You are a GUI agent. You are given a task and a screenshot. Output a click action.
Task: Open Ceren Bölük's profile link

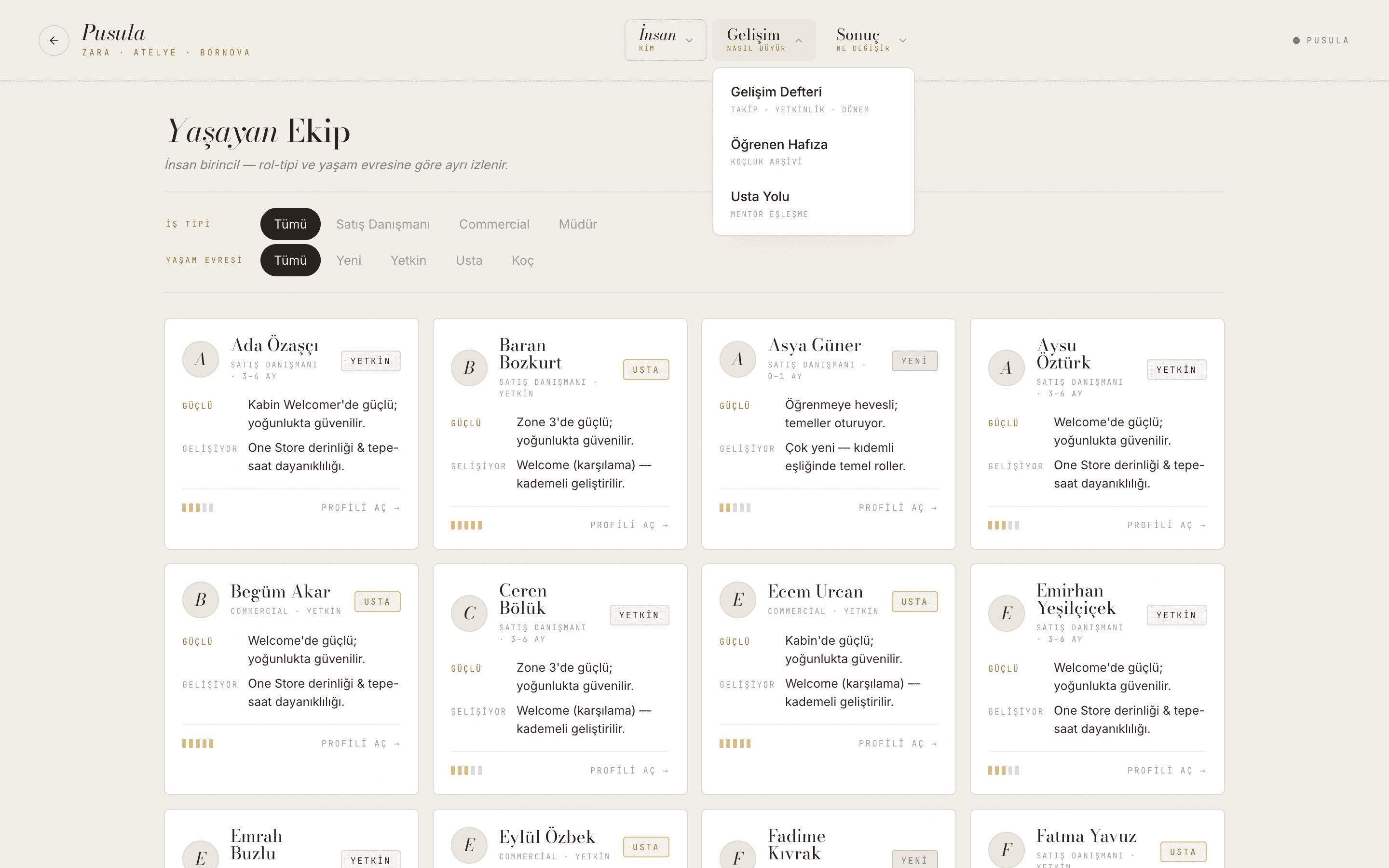(x=630, y=771)
